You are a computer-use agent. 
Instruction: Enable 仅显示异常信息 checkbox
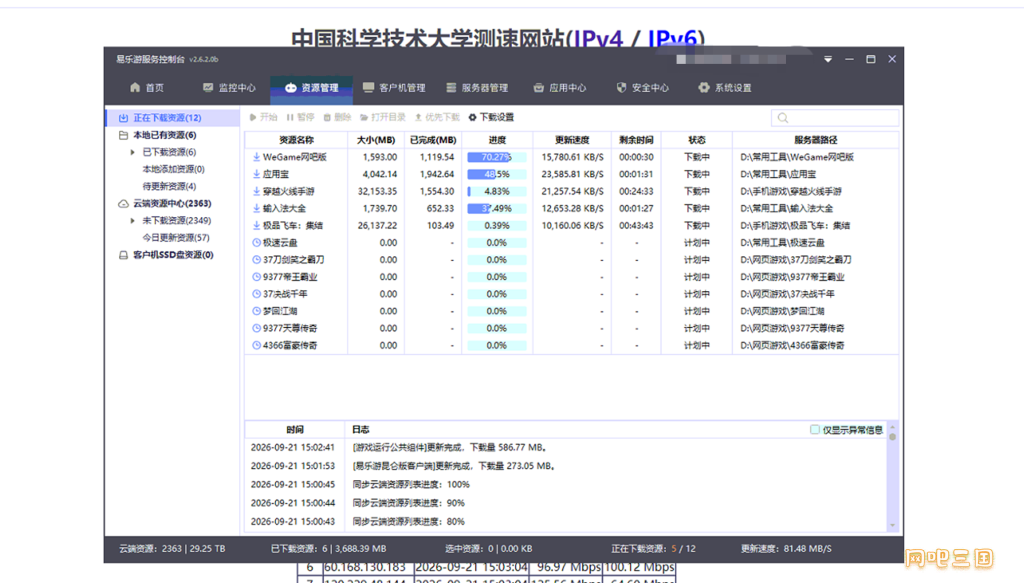(814, 430)
